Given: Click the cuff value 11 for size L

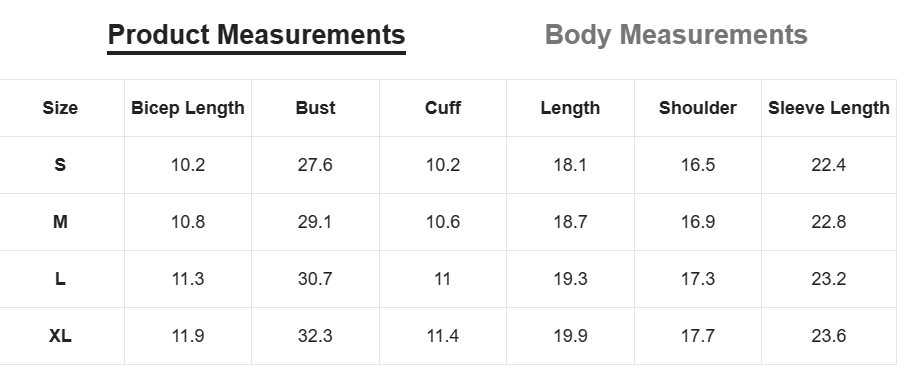Looking at the screenshot, I should click(x=443, y=279).
